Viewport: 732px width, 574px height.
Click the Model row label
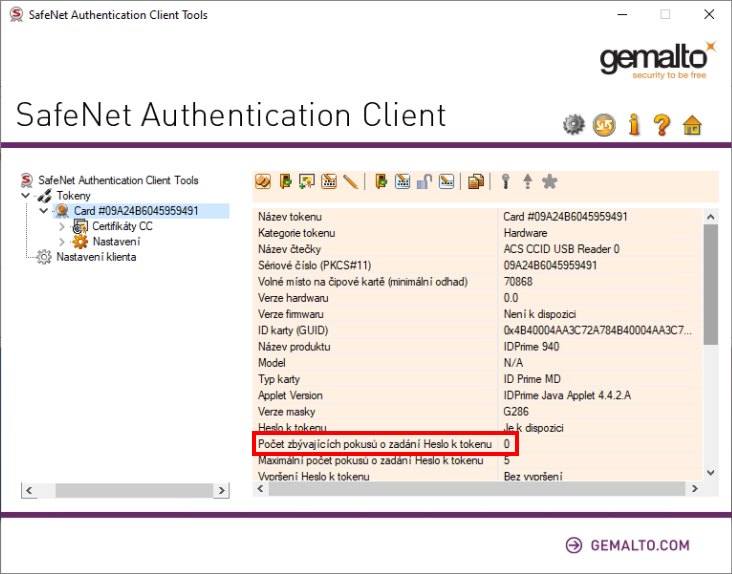[272, 363]
